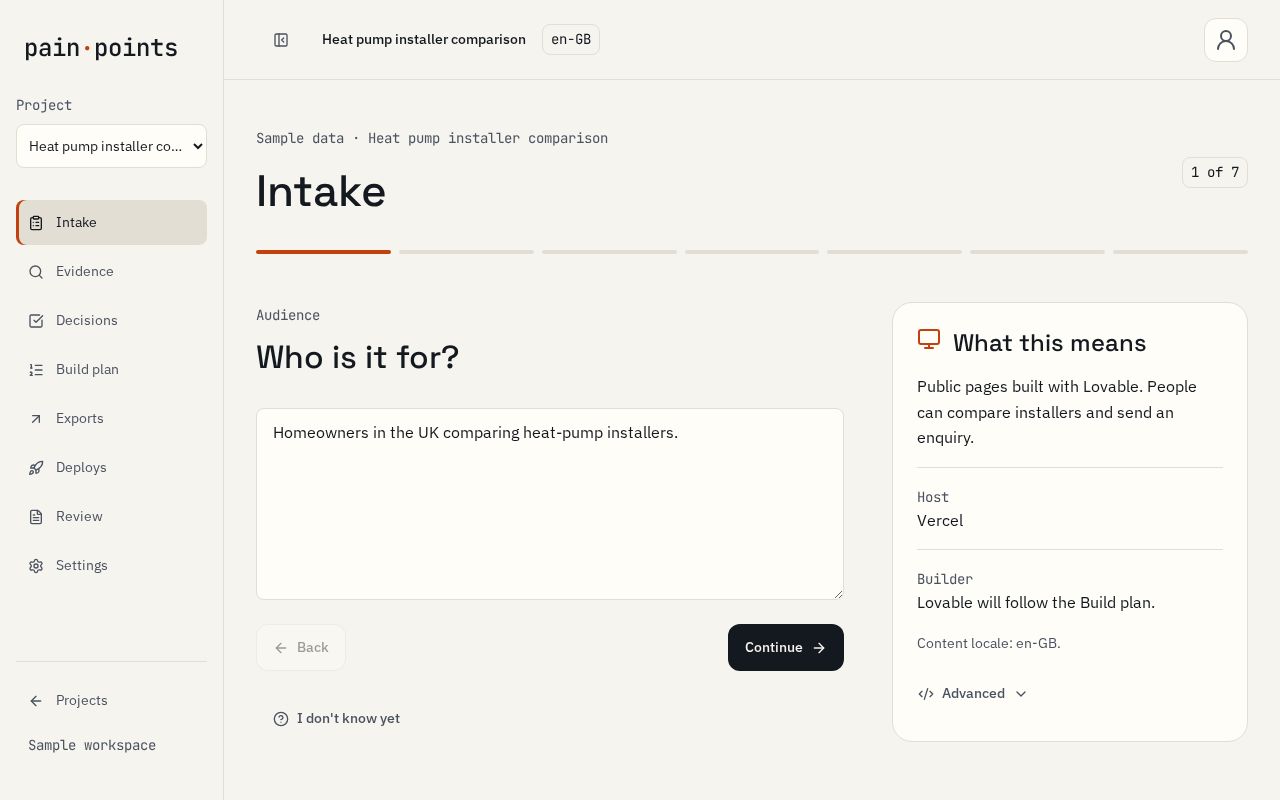Open the Project selector dropdown
Screen dimensions: 1280x800
point(111,146)
